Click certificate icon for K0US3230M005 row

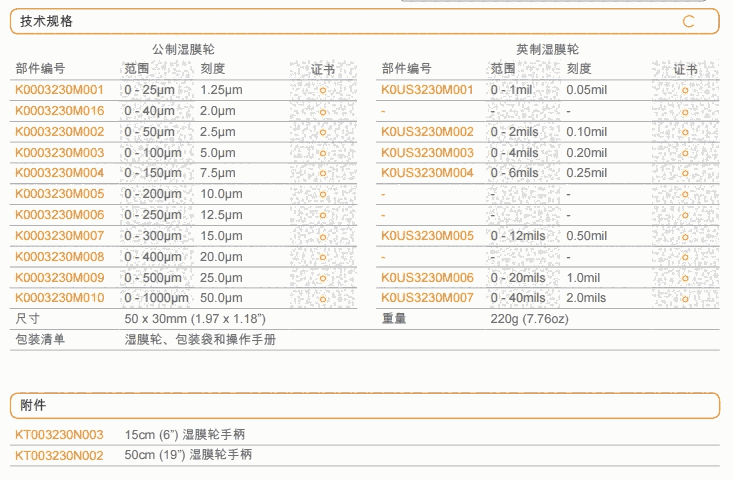pos(685,236)
